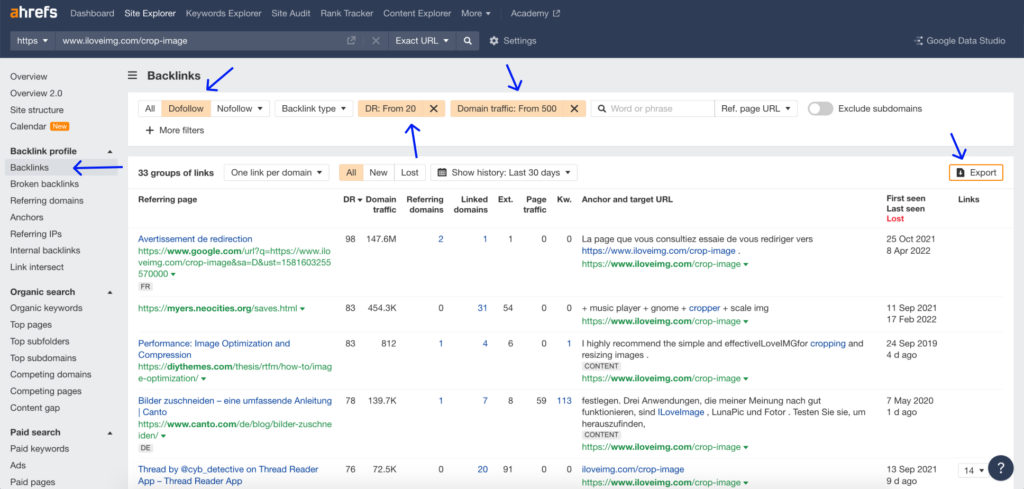The height and width of the screenshot is (489, 1024).
Task: Open Content gap in sidebar
Action: click(x=35, y=408)
